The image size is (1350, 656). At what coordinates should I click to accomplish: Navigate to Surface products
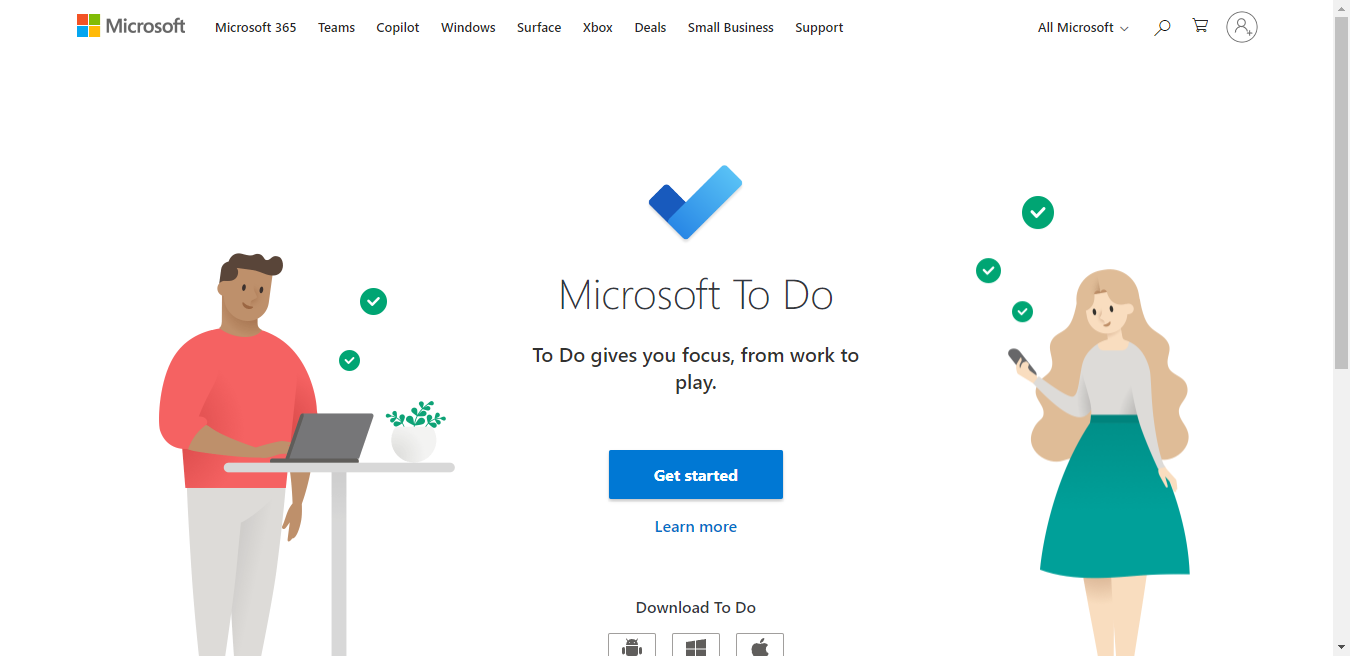(539, 27)
